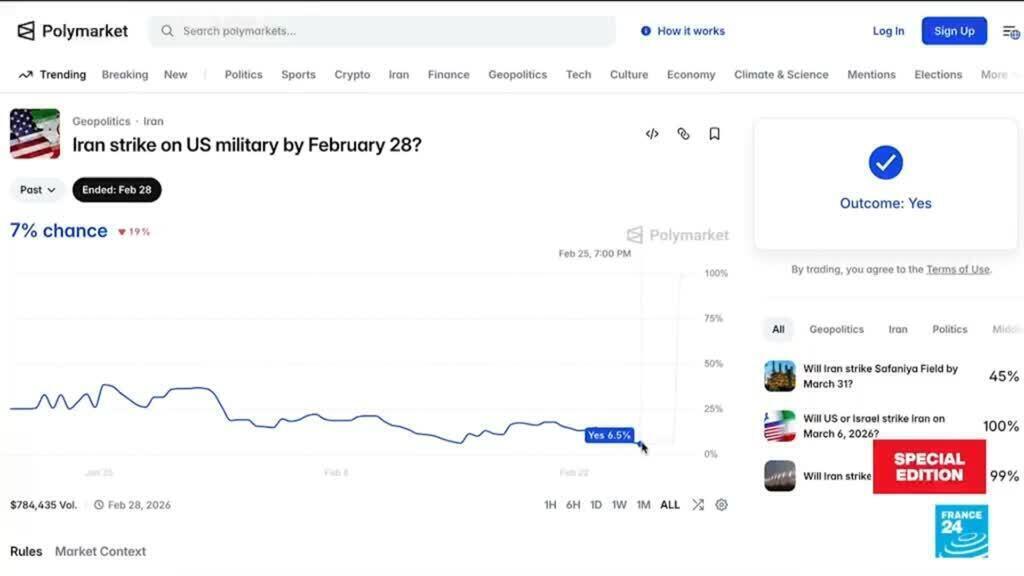The width and height of the screenshot is (1024, 576).
Task: Enable the ALL time range
Action: click(669, 505)
